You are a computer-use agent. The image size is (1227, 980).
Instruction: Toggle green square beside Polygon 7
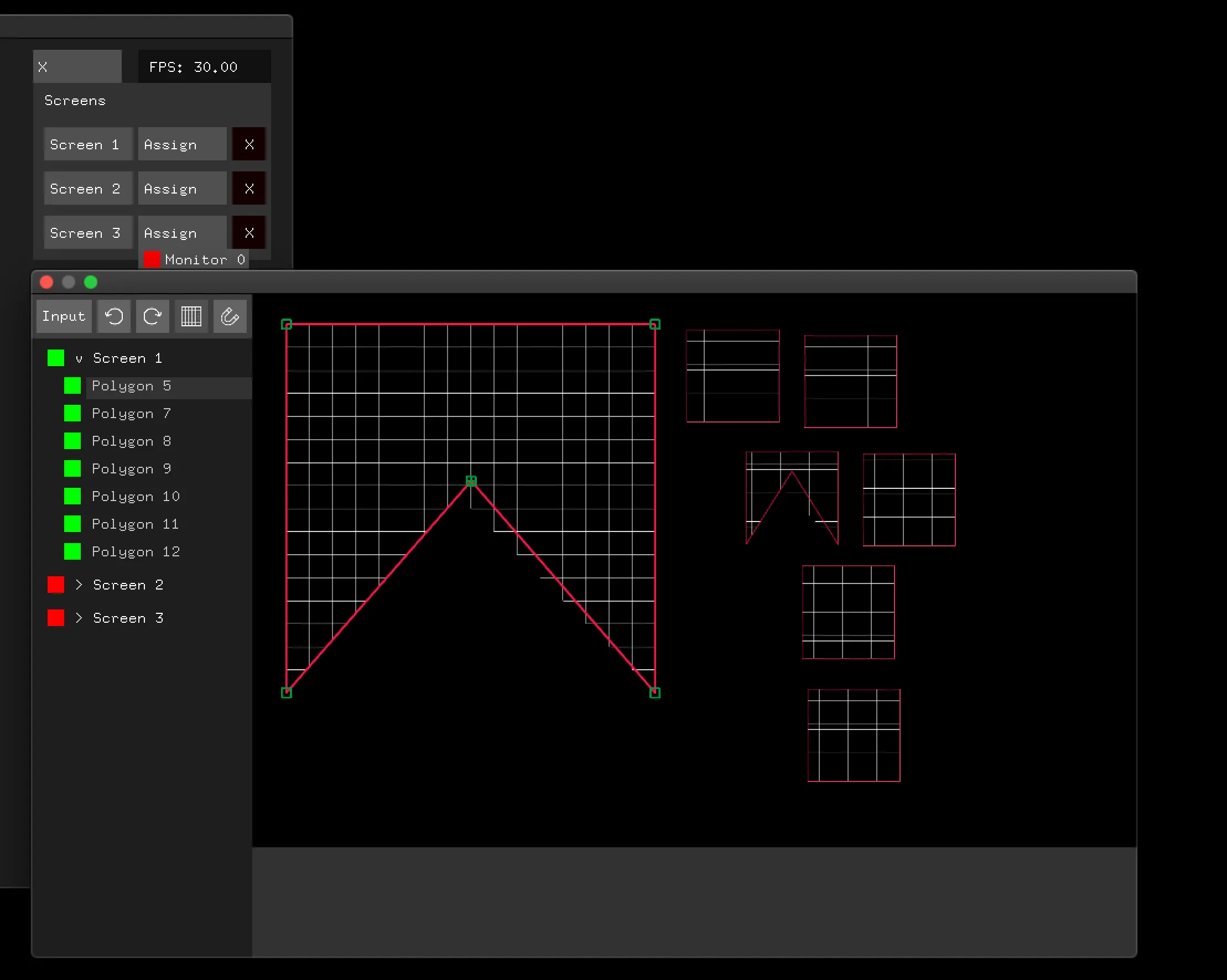click(72, 413)
